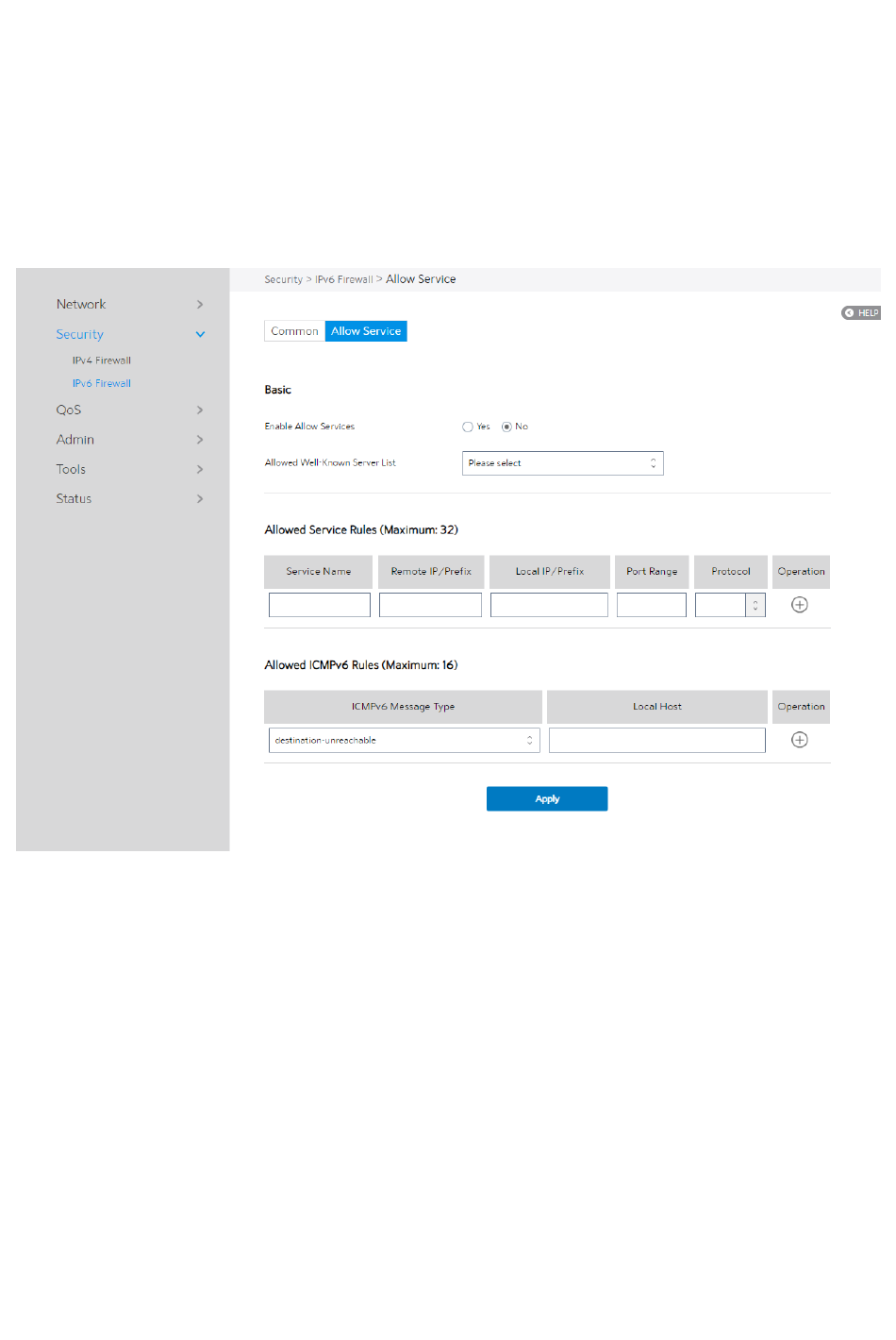This screenshot has width=896, height=1340.
Task: Expand the Network menu chevron
Action: tap(200, 304)
